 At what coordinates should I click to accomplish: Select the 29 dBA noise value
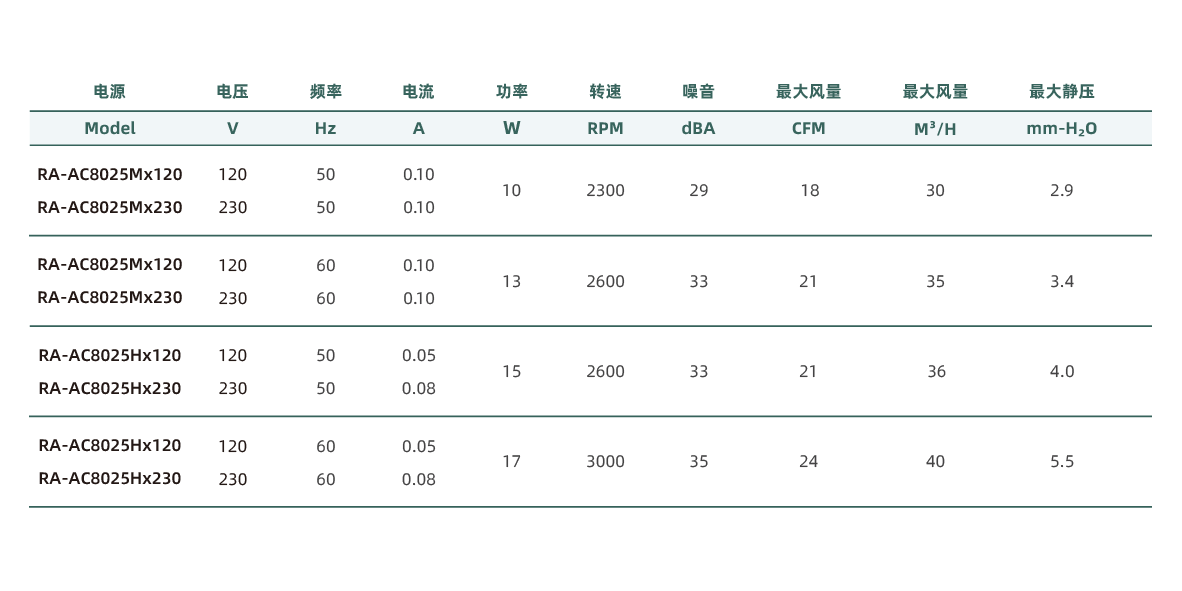(x=698, y=190)
